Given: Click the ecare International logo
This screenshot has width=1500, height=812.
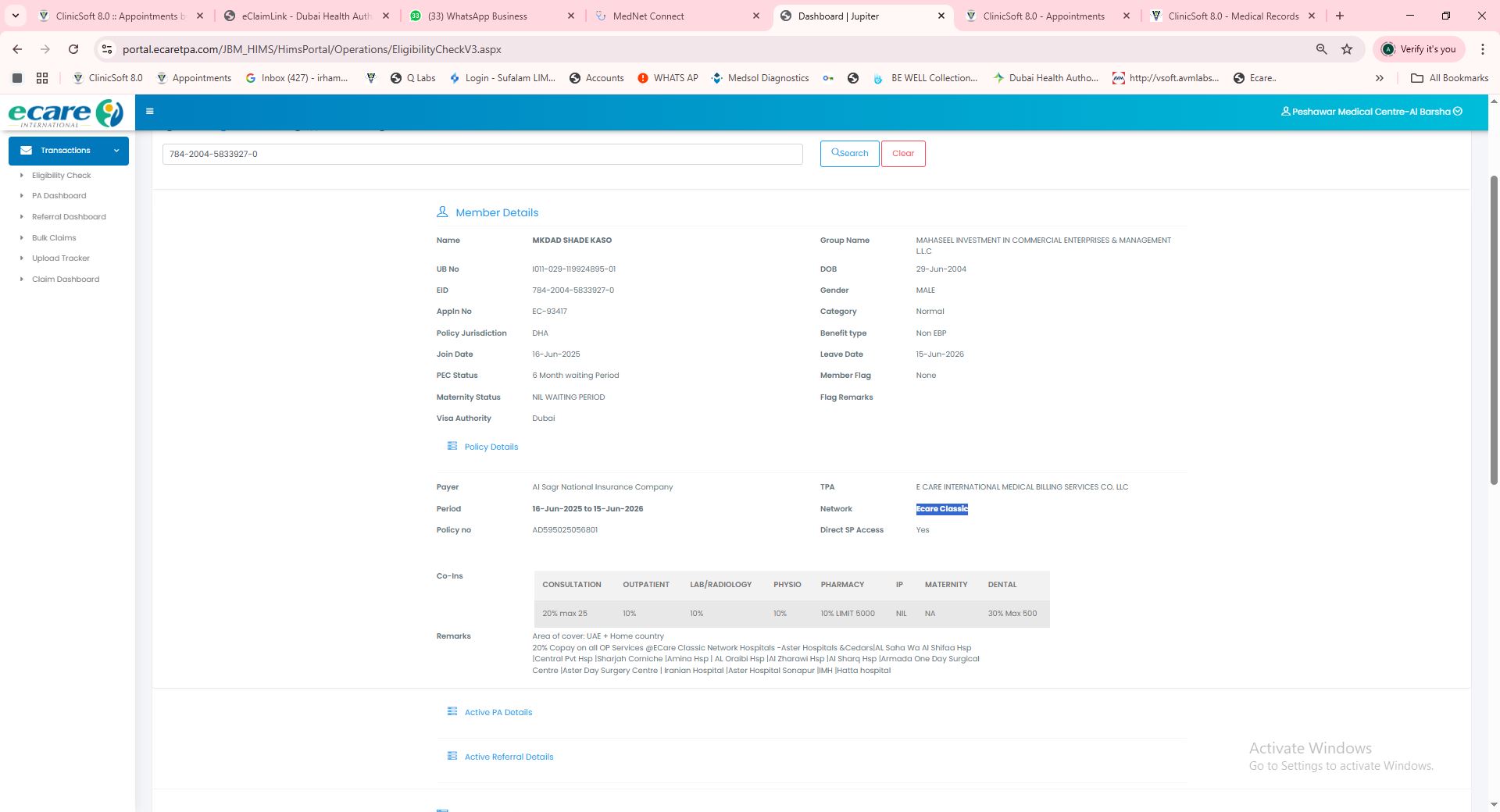Looking at the screenshot, I should point(66,113).
